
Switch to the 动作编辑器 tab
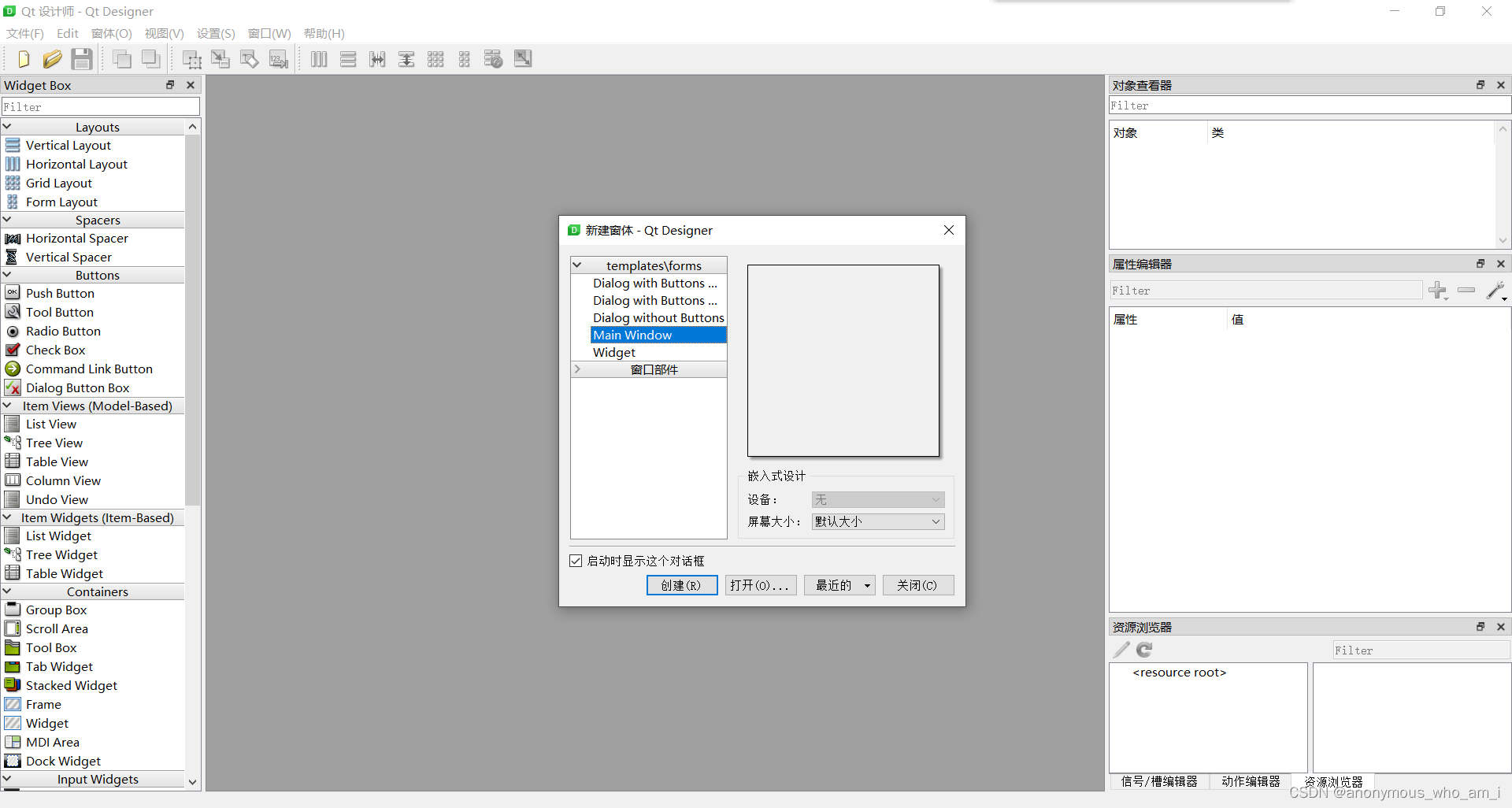coord(1251,780)
